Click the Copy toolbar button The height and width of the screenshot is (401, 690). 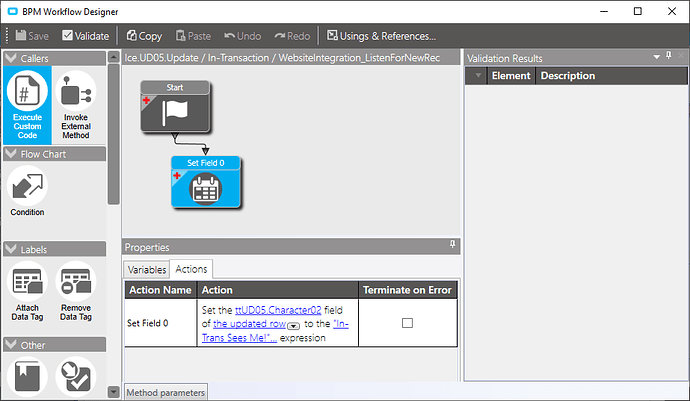click(144, 36)
